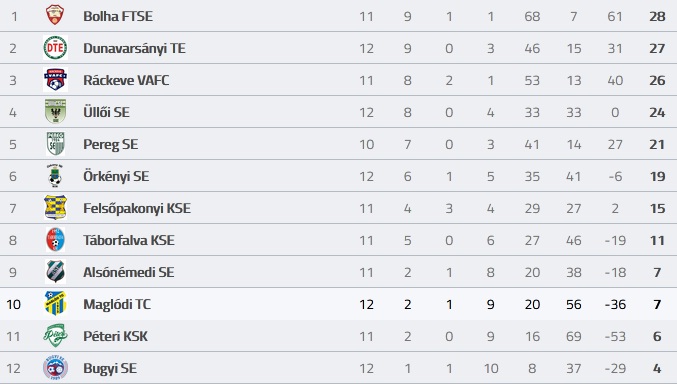Image resolution: width=677 pixels, height=384 pixels.
Task: Open the Péteri KSK team link
Action: point(115,336)
